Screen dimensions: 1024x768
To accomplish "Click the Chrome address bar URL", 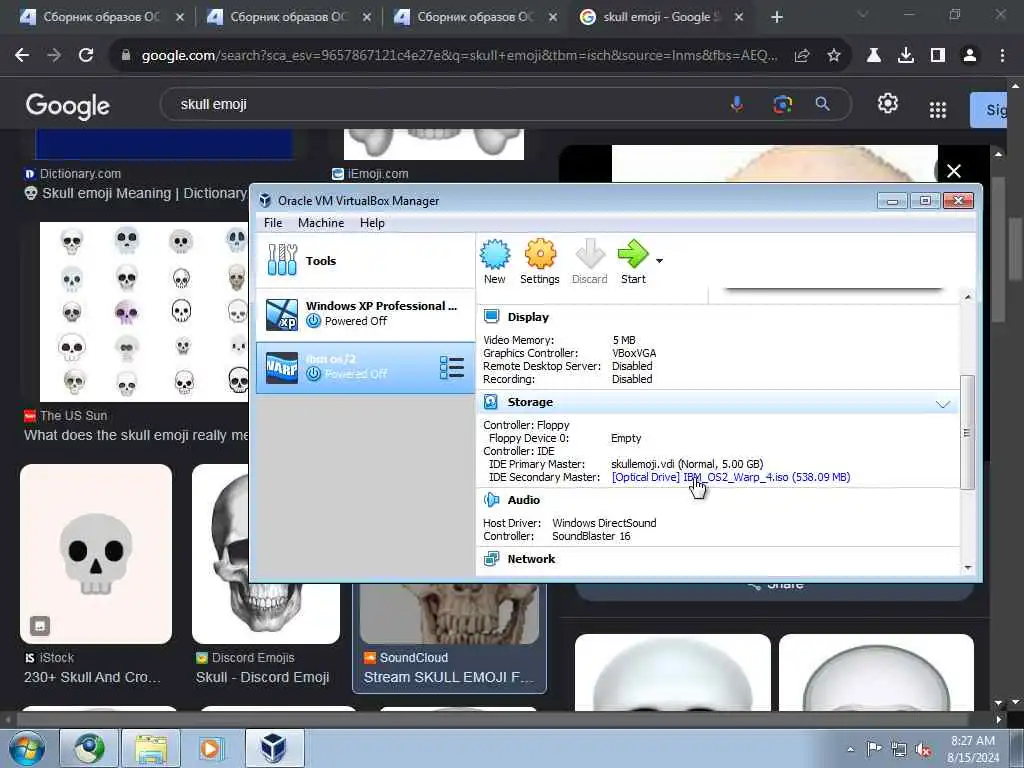I will click(x=459, y=56).
